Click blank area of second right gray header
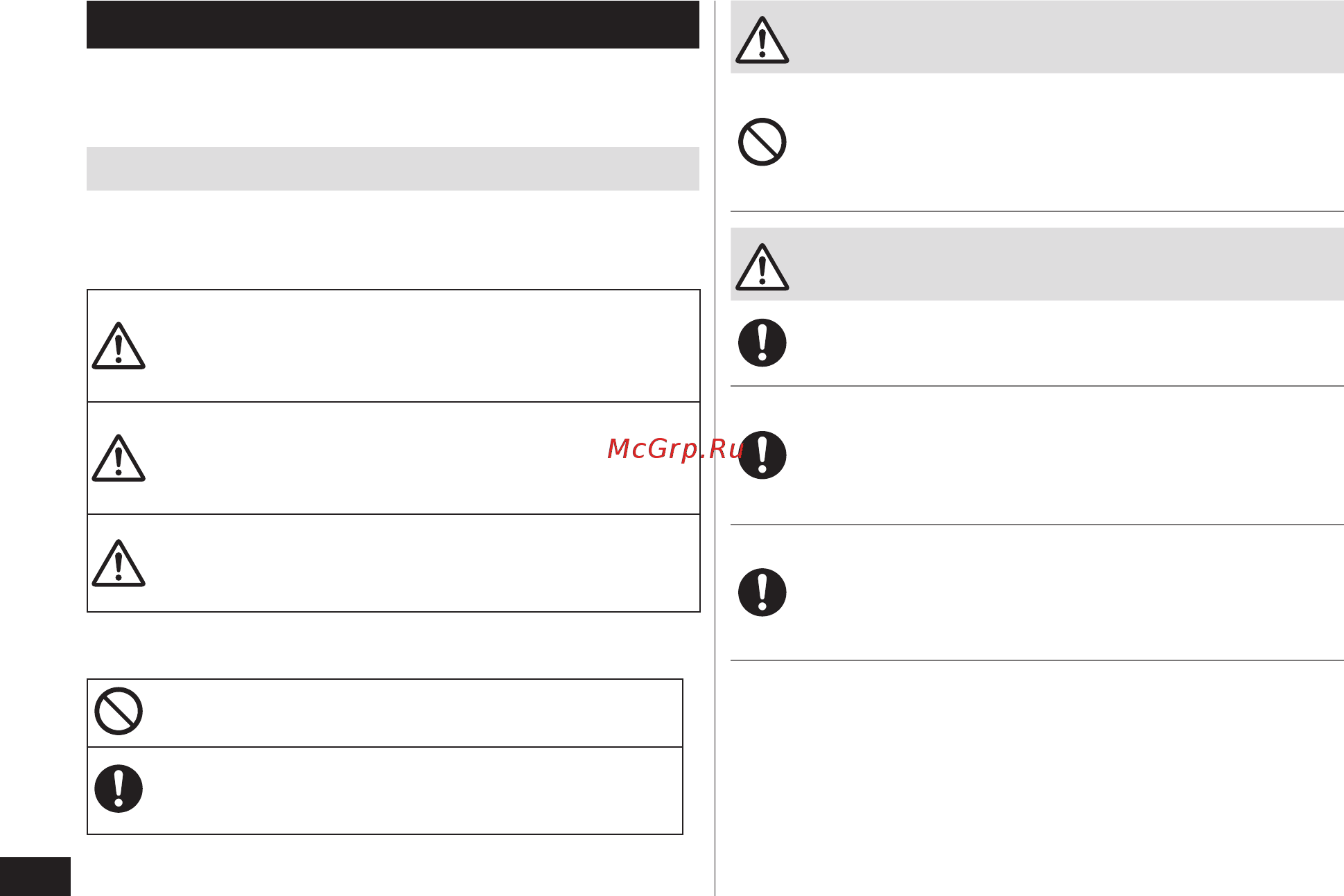The image size is (1344, 896). pyautogui.click(x=1067, y=264)
